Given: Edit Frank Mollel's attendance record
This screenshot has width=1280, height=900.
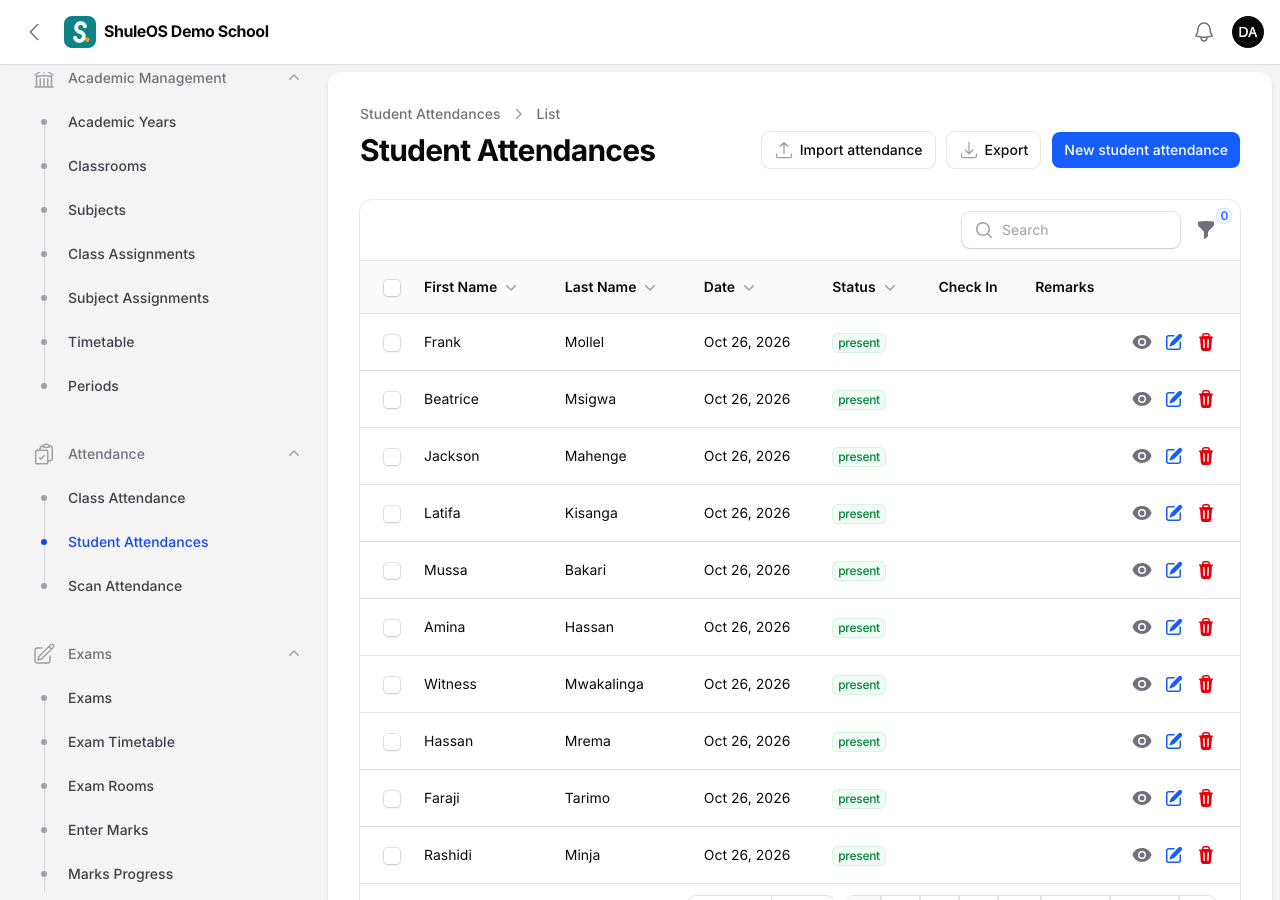Looking at the screenshot, I should pos(1174,342).
